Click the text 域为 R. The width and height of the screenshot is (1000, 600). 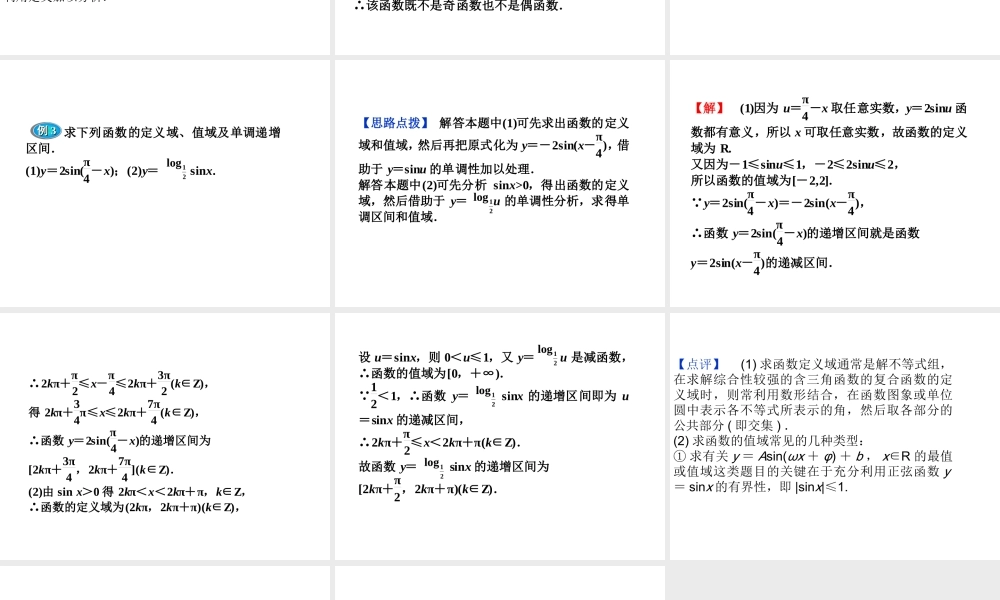711,149
